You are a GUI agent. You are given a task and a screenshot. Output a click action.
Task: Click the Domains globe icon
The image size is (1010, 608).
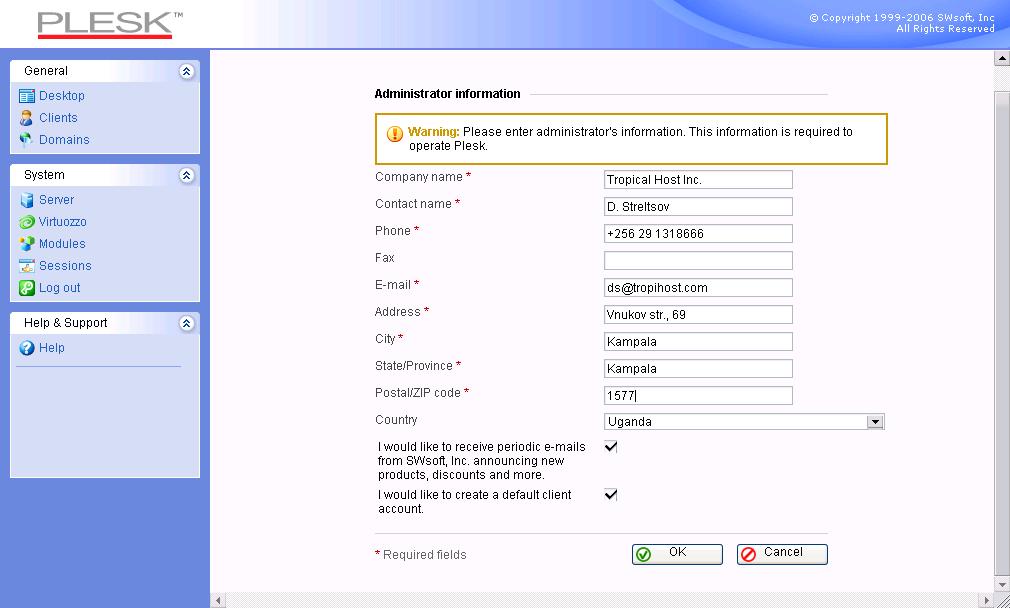click(x=27, y=140)
